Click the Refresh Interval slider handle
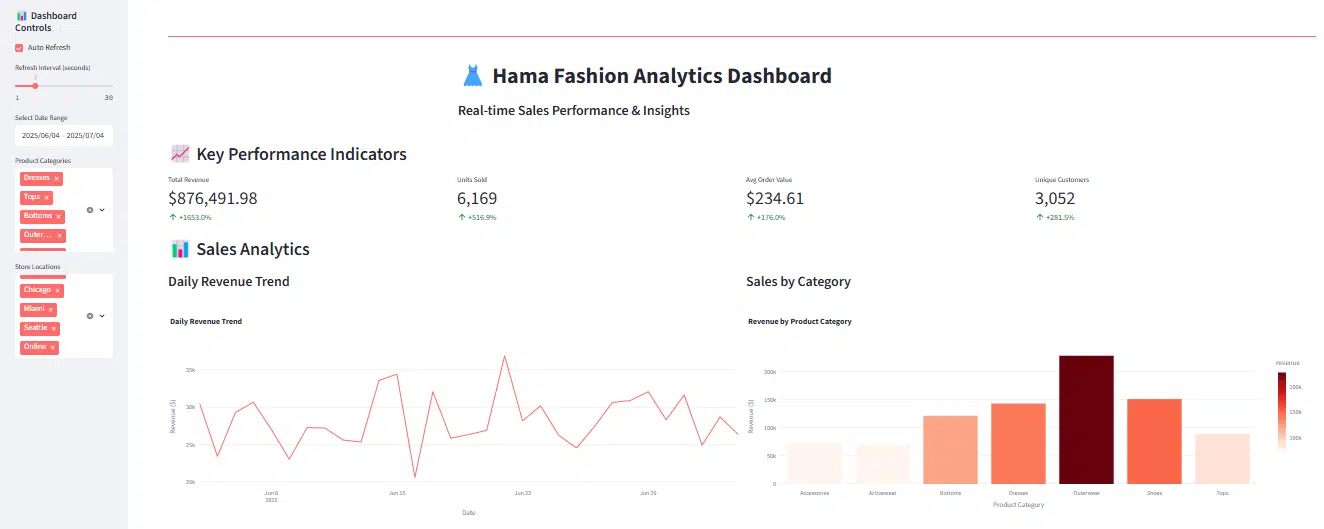1324x529 pixels. [x=35, y=86]
